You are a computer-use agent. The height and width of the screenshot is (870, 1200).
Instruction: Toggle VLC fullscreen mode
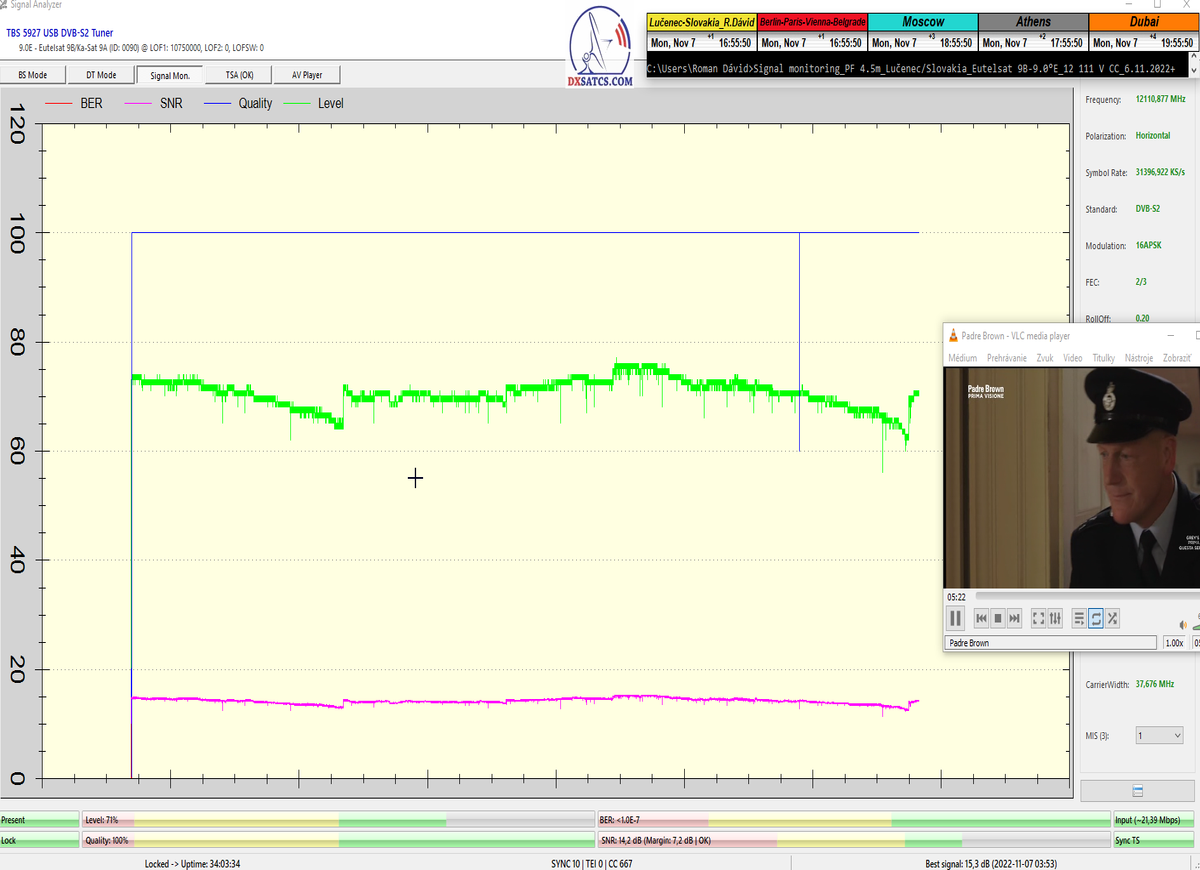[x=1039, y=618]
